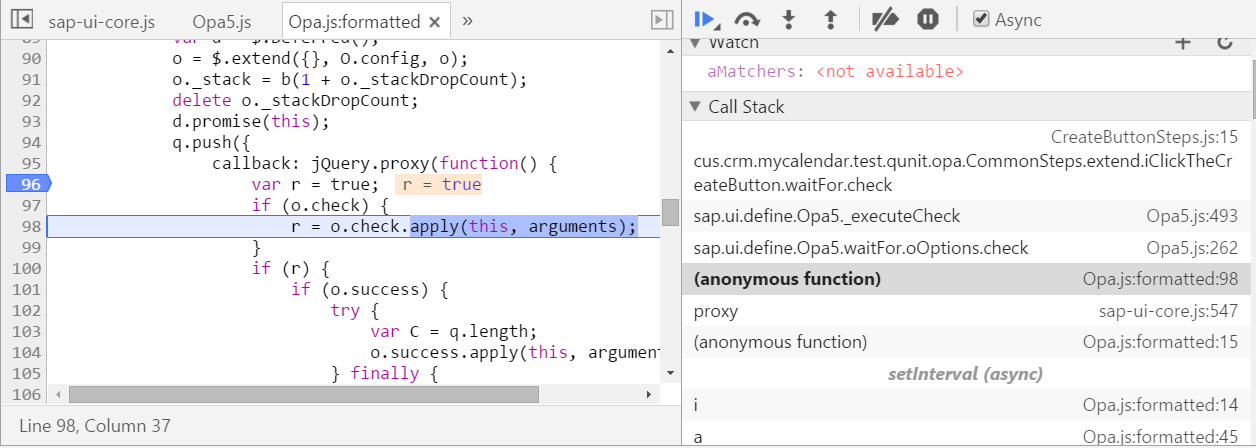Screen dimensions: 1256x448
Task: Click scroll-left arrow of code editor
Action: point(57,394)
